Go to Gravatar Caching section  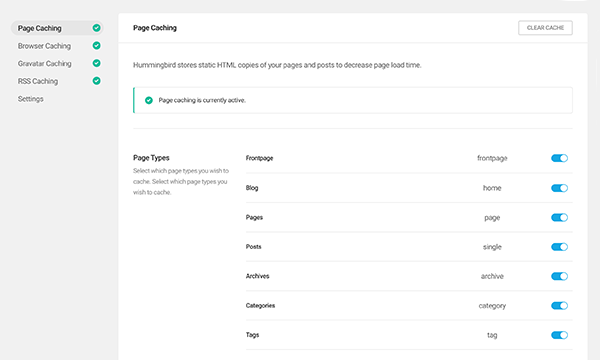tap(44, 64)
